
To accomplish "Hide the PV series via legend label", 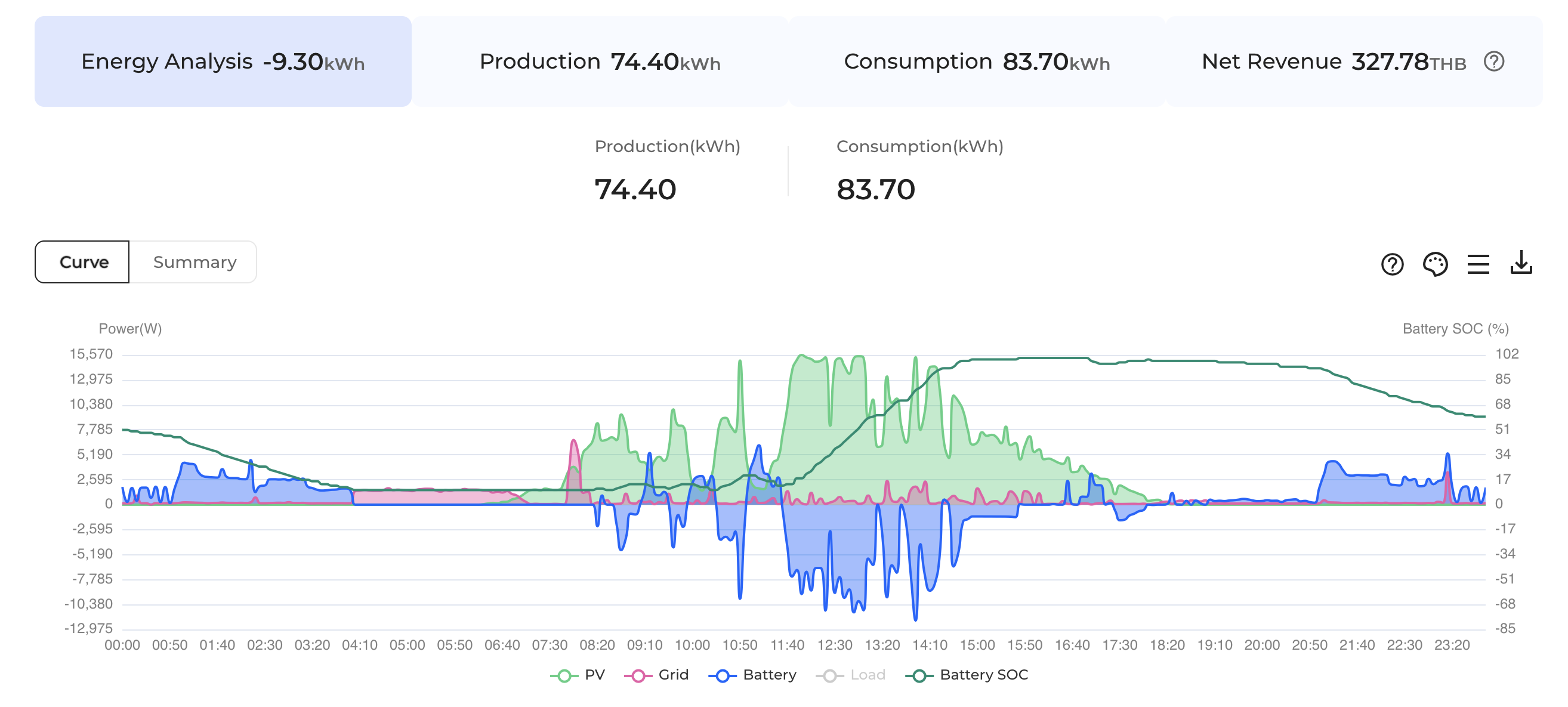I will (x=594, y=675).
